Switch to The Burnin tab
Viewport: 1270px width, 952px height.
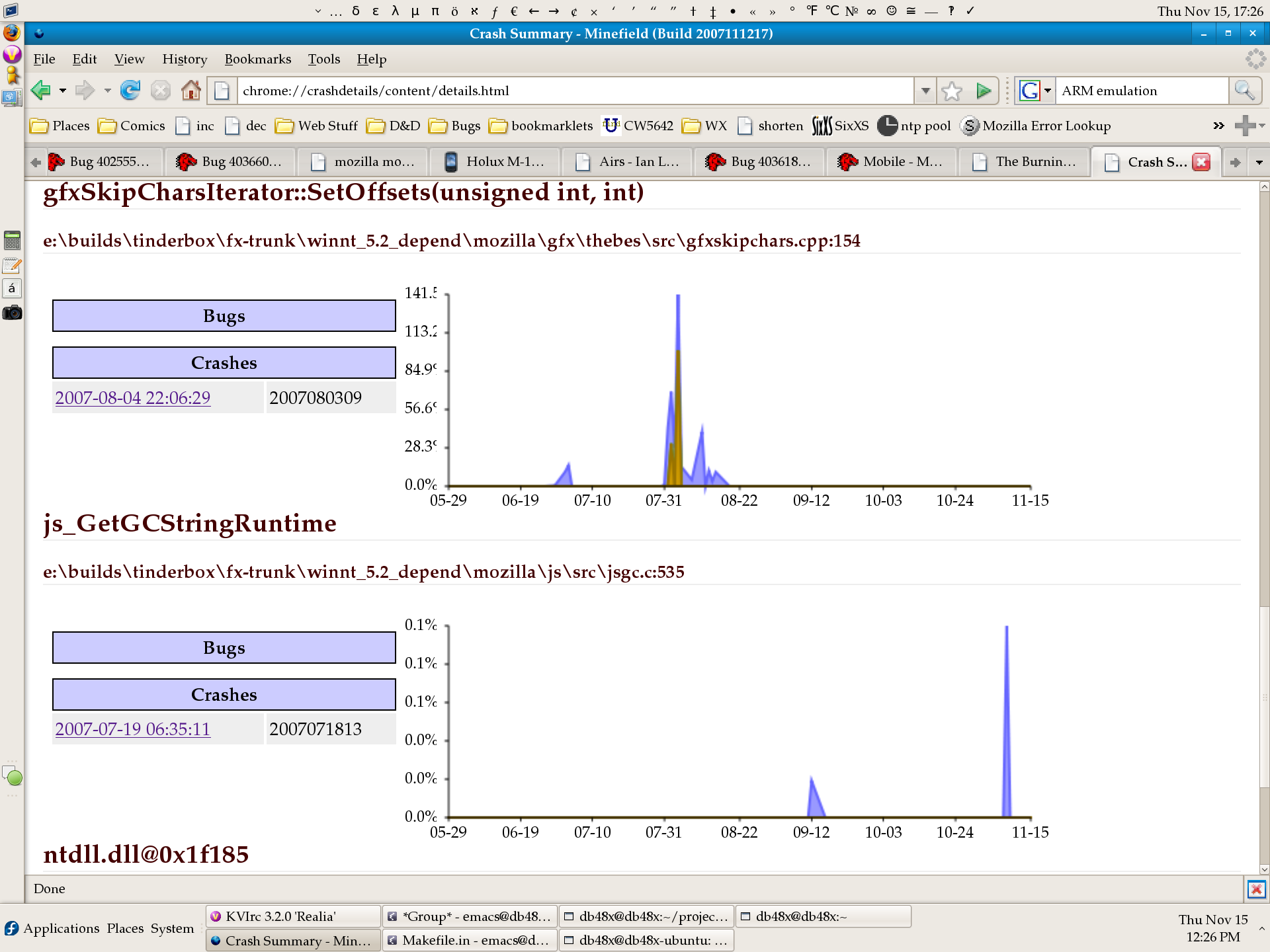pos(1024,162)
